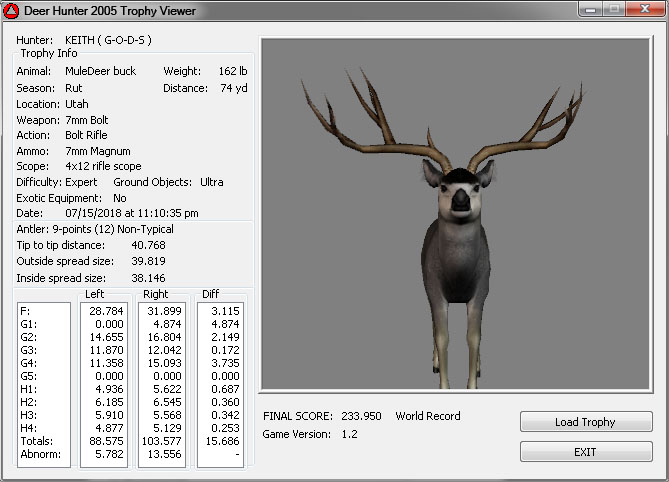Click the World Record label
The image size is (669, 482).
point(429,416)
